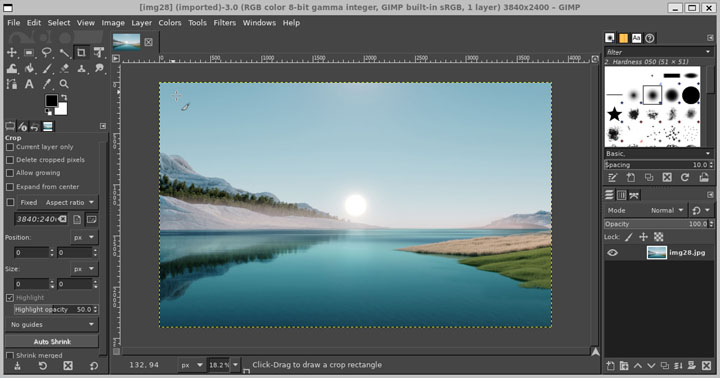The width and height of the screenshot is (720, 378).
Task: Click the black foreground color swatch
Action: [51, 100]
